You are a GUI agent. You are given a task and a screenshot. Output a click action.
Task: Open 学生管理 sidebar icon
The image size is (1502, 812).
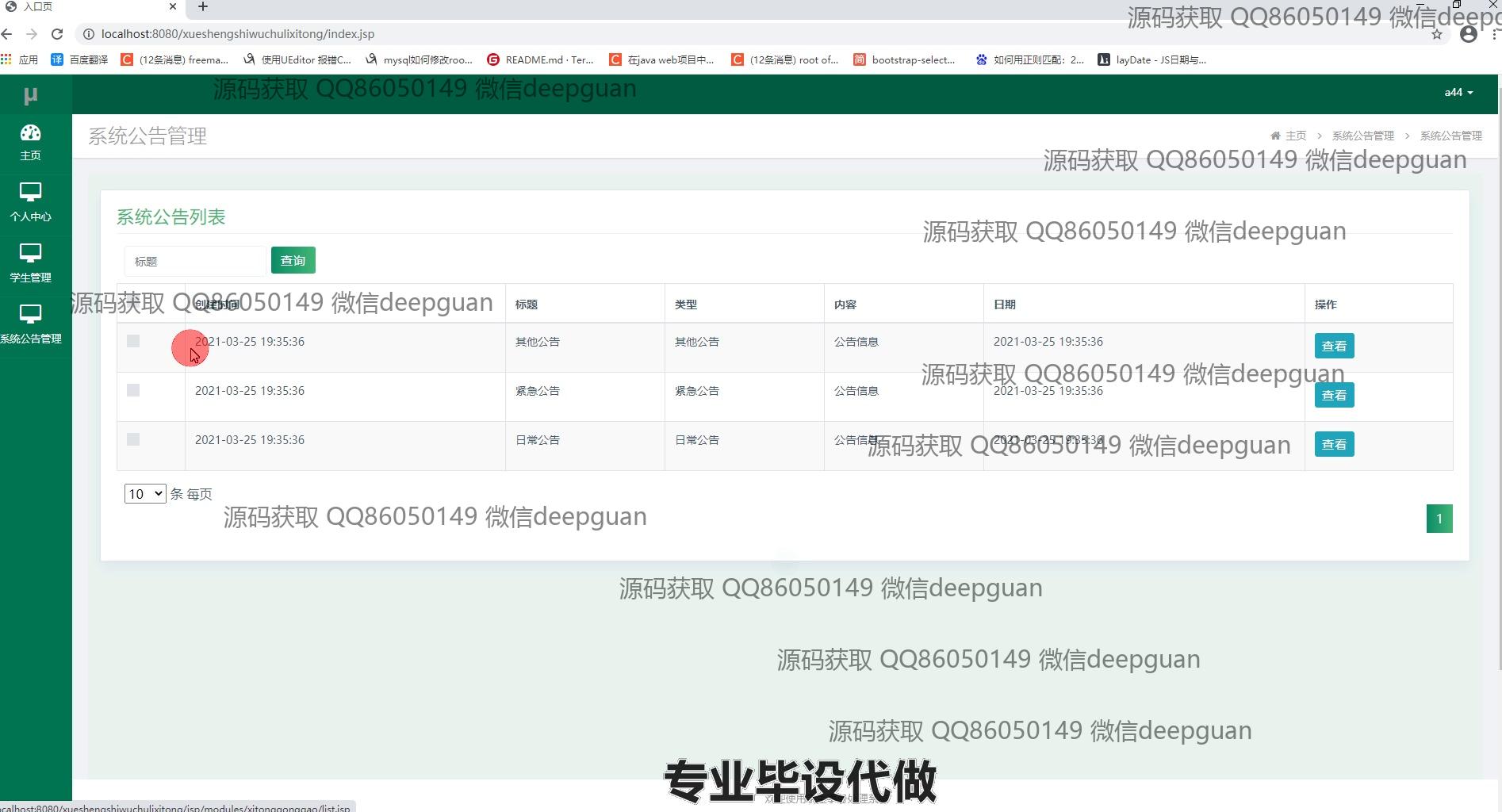30,254
